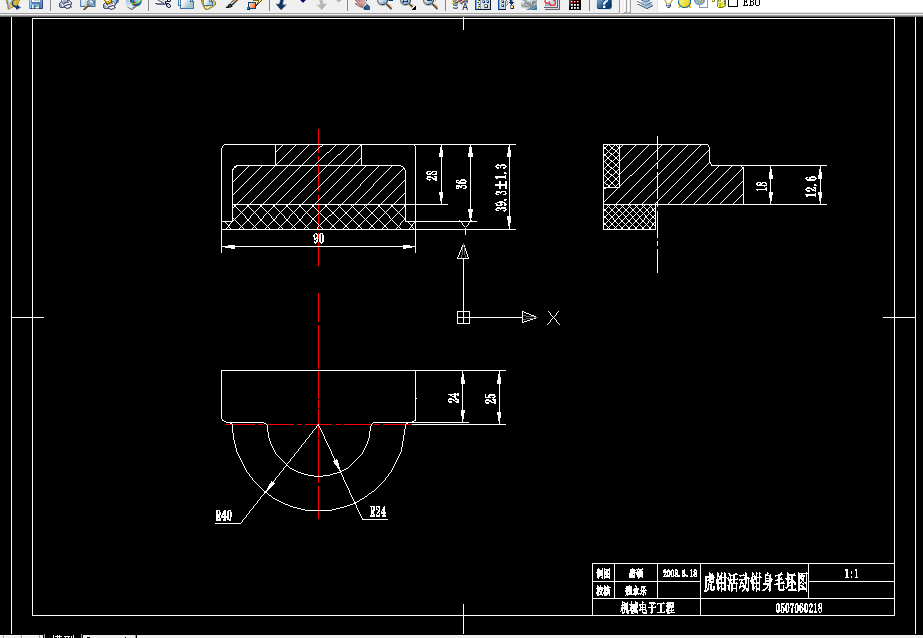Toggle viewport freeze for the EBU layer
Screen dimensions: 923x638
pos(701,3)
